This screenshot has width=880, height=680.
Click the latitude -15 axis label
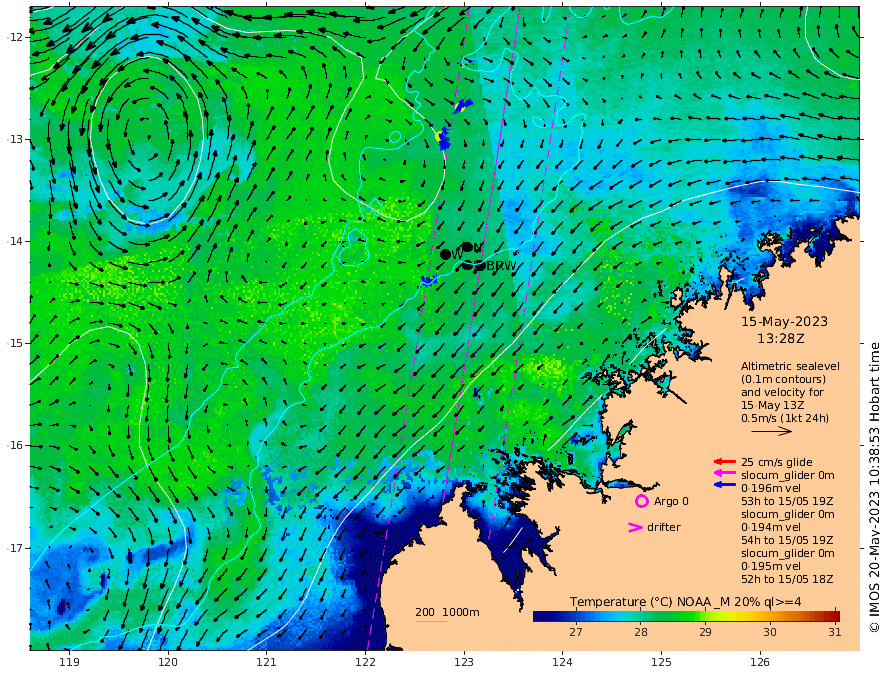point(16,343)
